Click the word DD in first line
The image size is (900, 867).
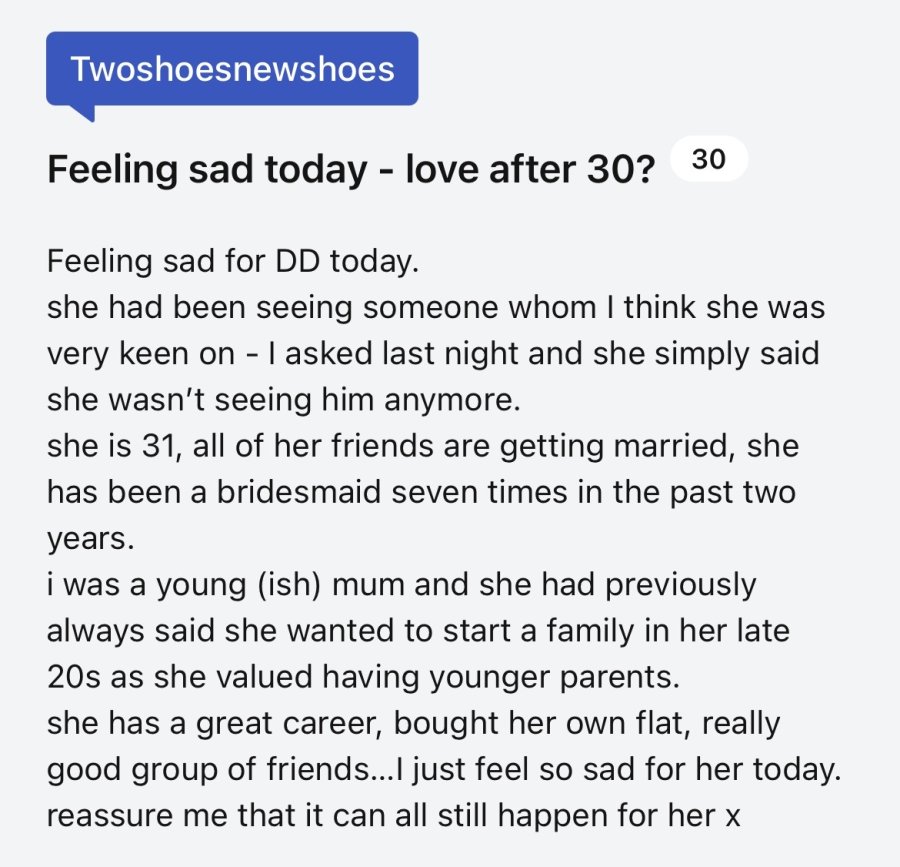click(297, 262)
